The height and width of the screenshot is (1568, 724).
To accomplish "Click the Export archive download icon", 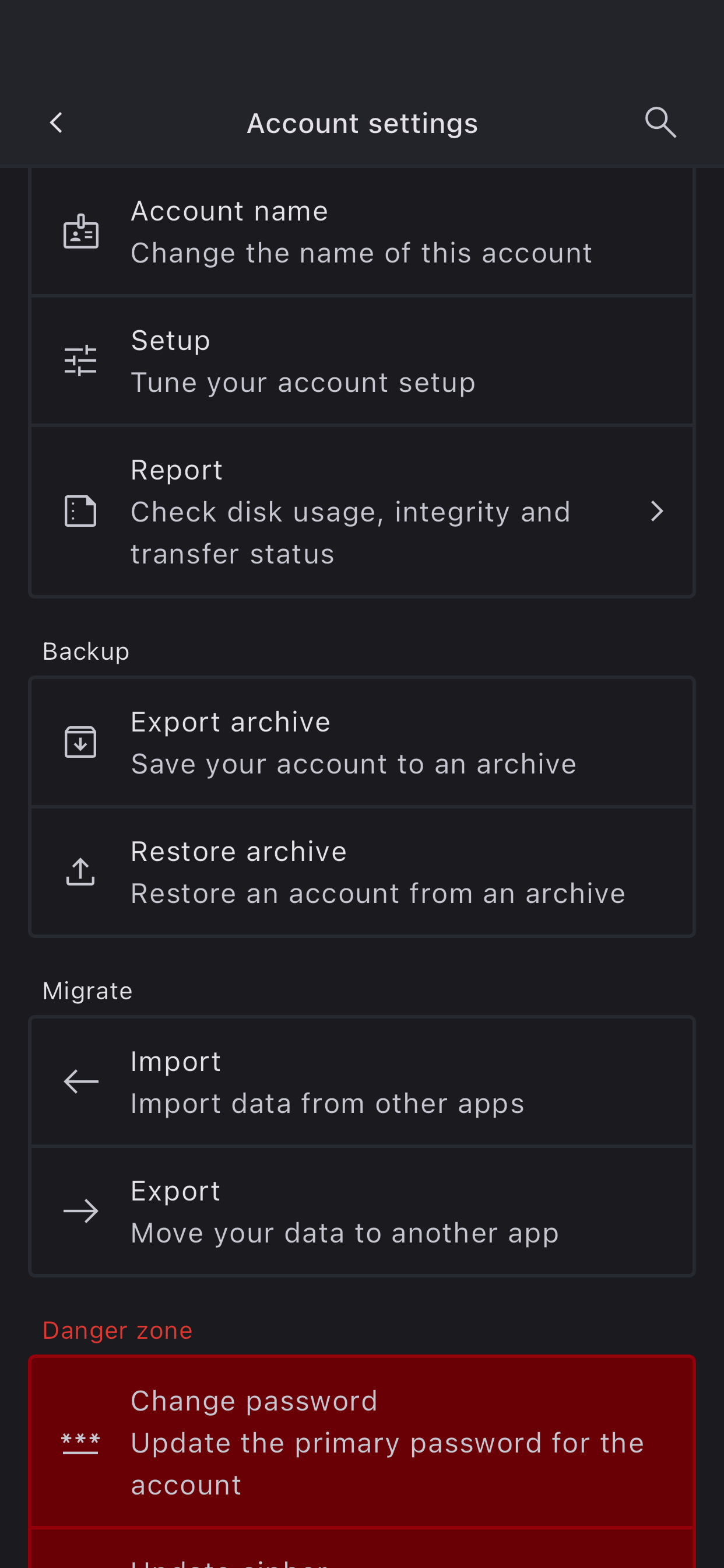I will (81, 742).
